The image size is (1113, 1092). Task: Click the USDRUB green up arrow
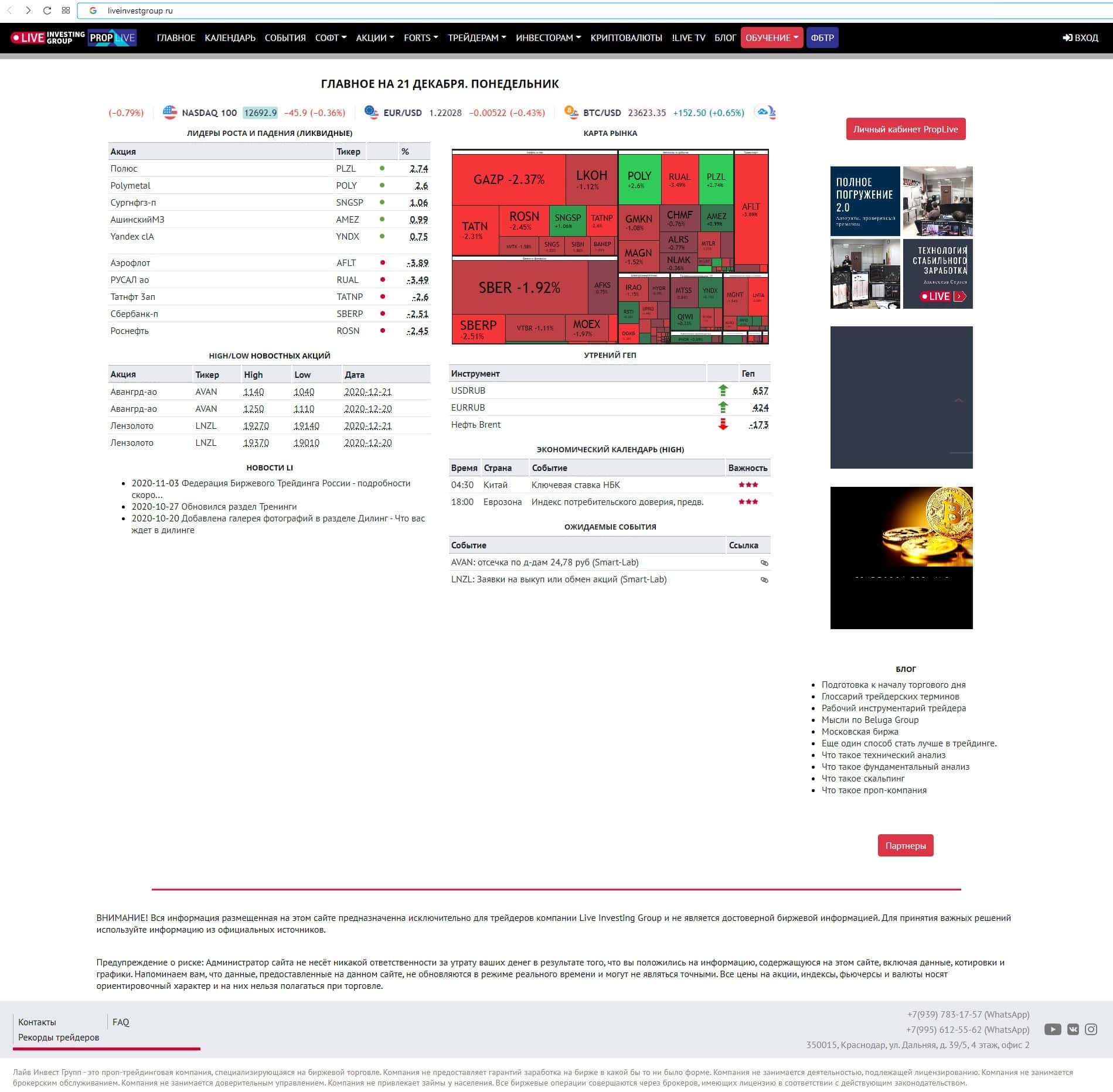pyautogui.click(x=723, y=390)
